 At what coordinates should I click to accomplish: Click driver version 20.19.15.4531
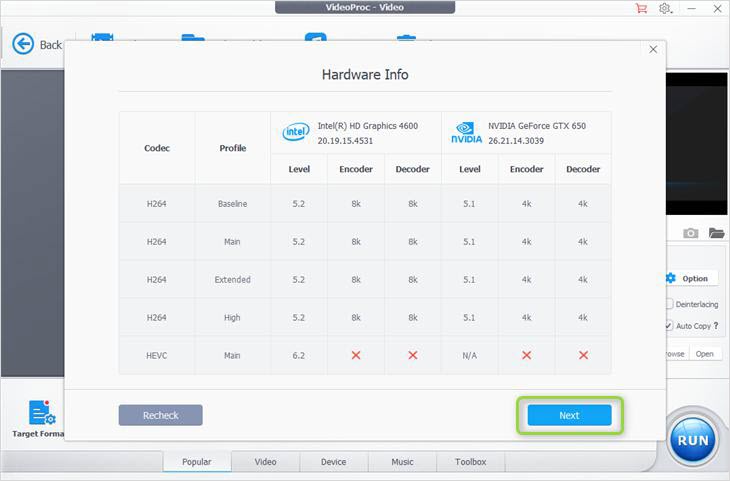click(x=345, y=141)
